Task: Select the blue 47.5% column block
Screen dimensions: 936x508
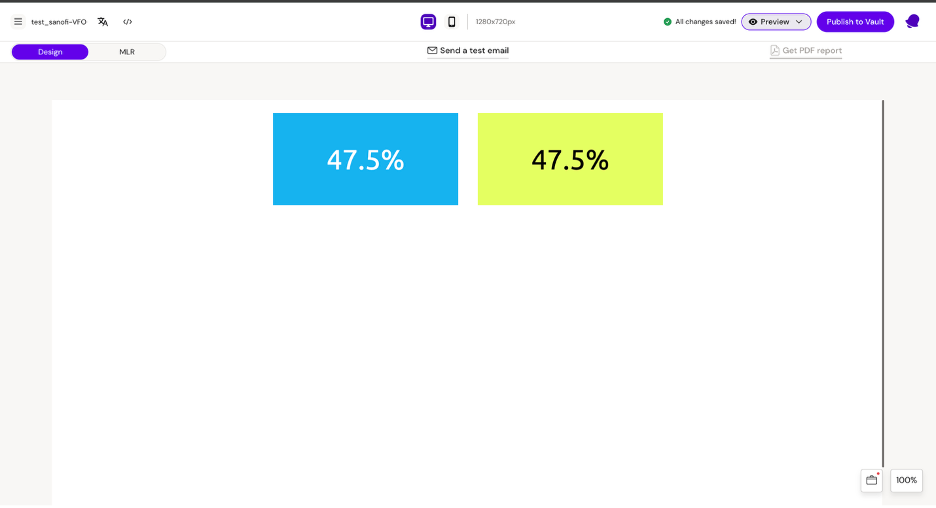Action: [365, 159]
